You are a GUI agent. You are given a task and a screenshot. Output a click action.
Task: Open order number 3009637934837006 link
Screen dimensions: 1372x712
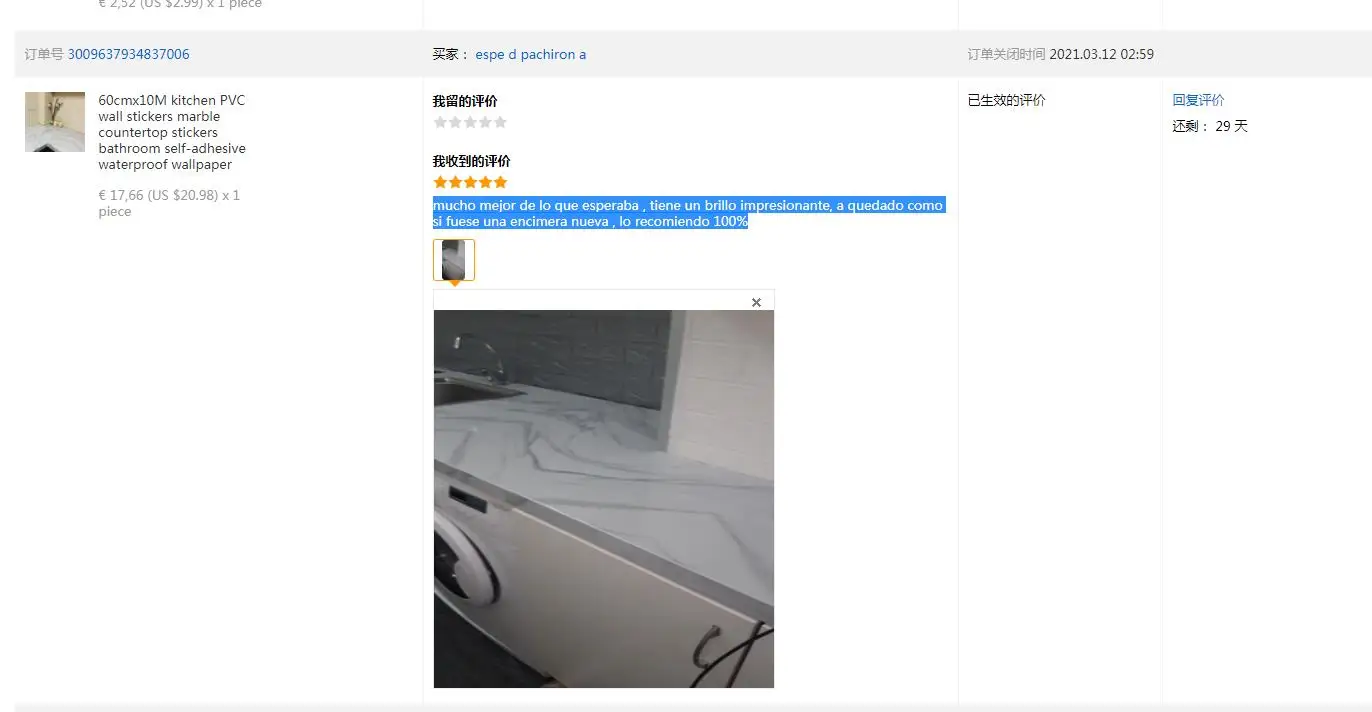coord(128,54)
